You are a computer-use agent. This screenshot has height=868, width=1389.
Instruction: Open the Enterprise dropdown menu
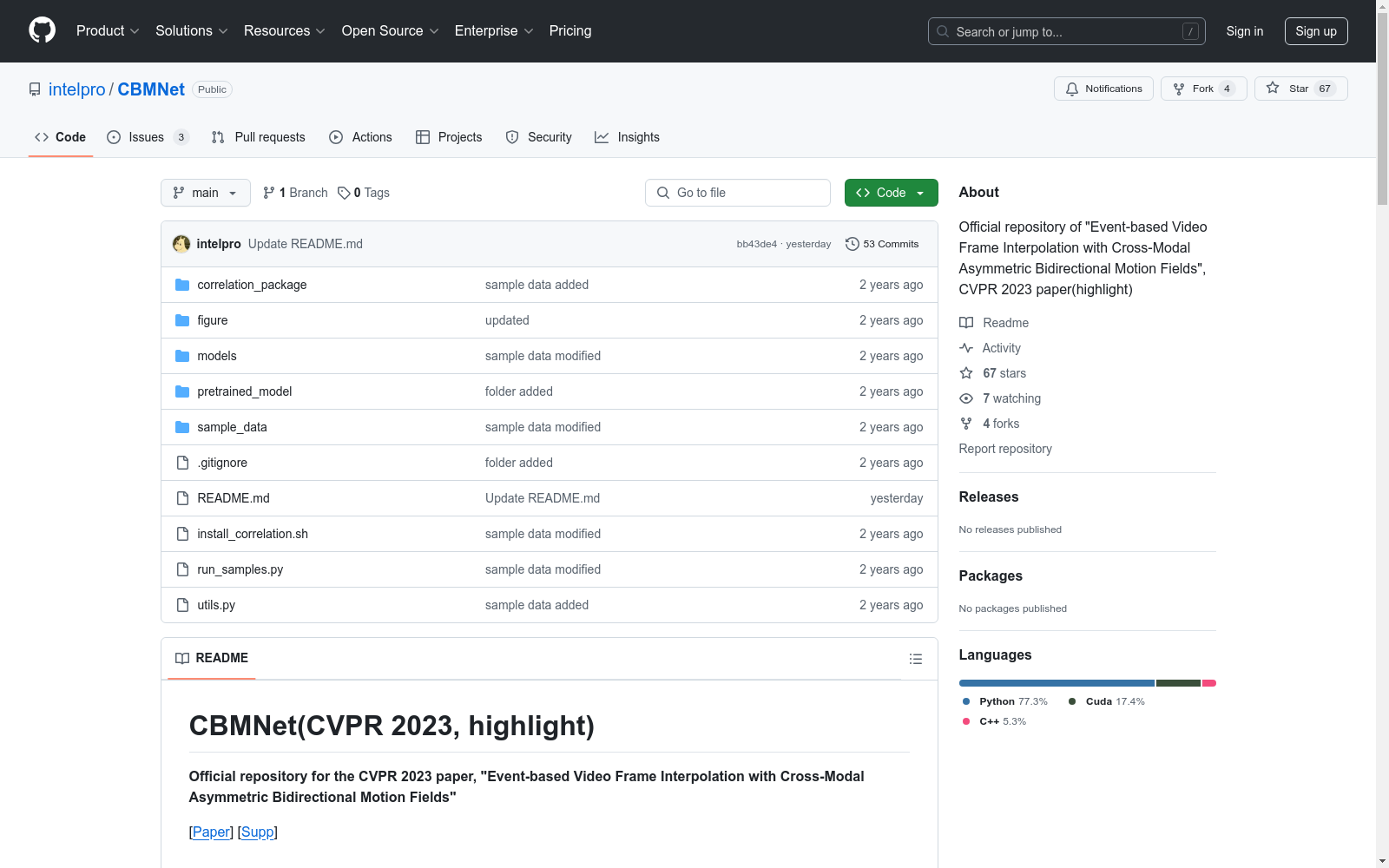(x=494, y=31)
